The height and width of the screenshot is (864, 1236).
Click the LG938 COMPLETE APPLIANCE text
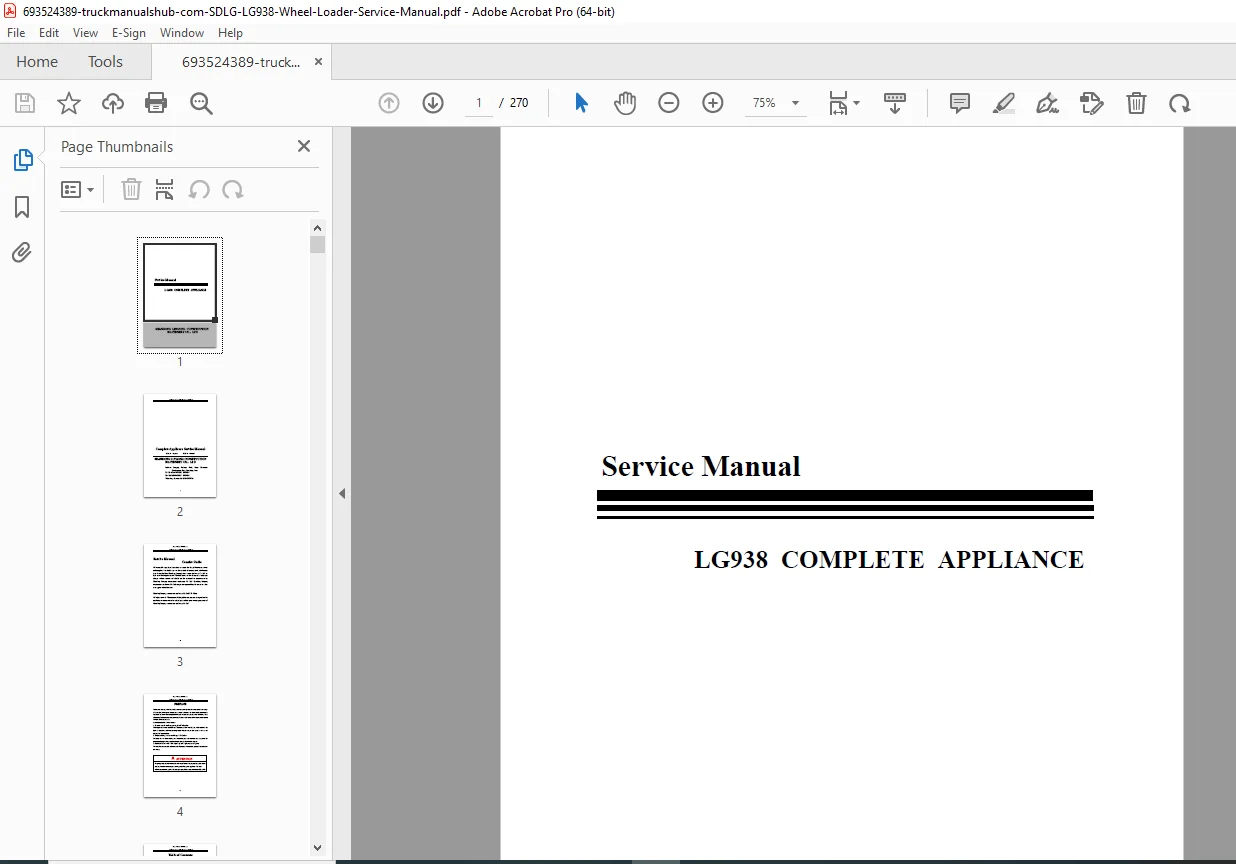pyautogui.click(x=889, y=560)
